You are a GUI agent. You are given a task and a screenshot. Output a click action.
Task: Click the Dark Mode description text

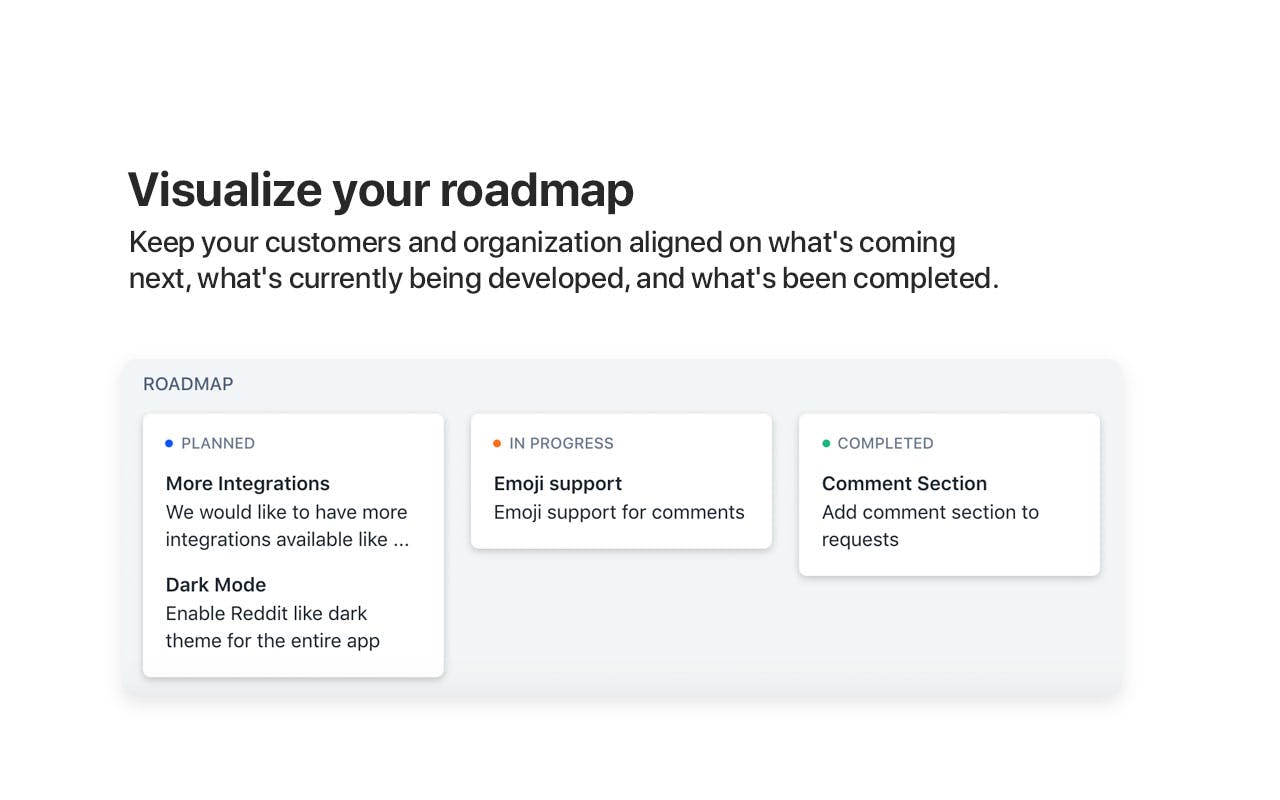273,627
